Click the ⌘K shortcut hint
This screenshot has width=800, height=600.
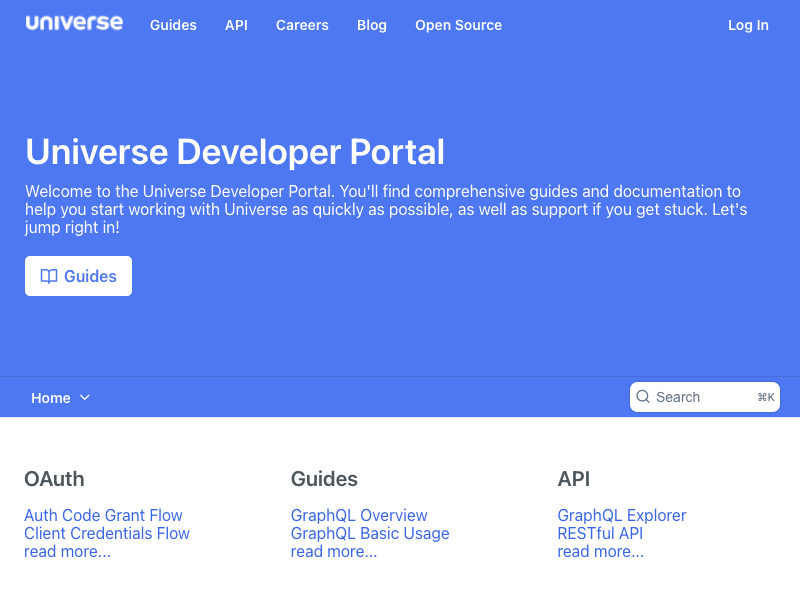tap(766, 397)
